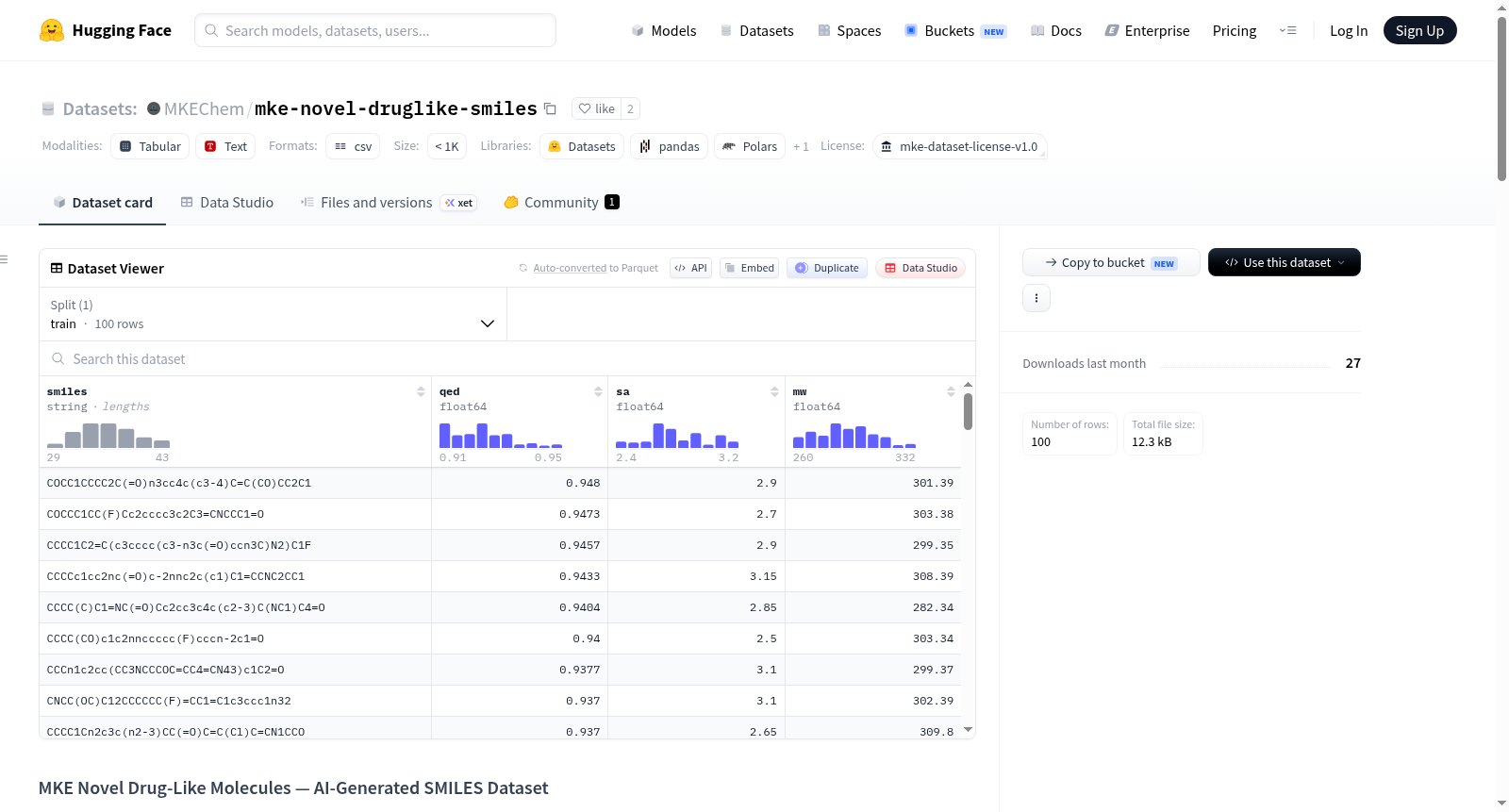Open the left sidebar toggle icon
The image size is (1509, 812).
click(x=4, y=259)
